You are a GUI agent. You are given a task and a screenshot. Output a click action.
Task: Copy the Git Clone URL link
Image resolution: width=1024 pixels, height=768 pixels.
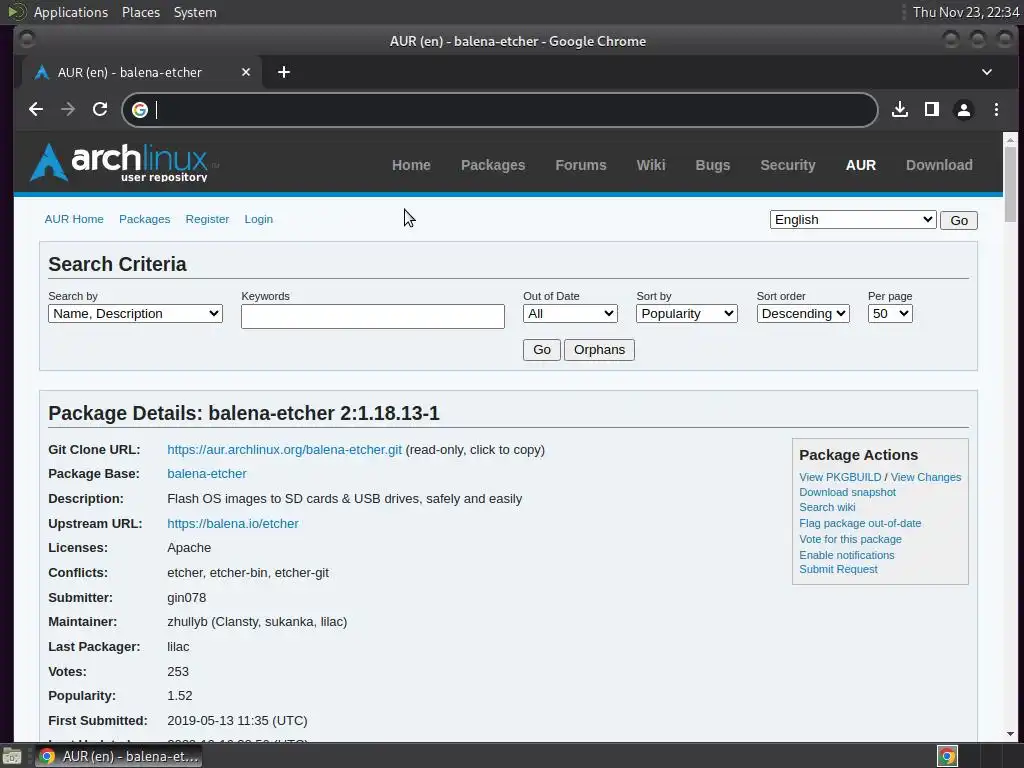tap(284, 450)
